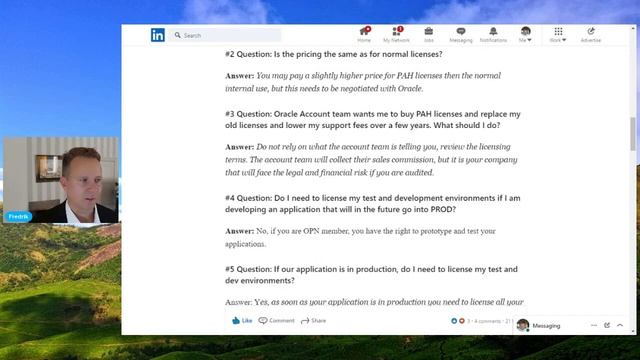Open the 4 comments link
This screenshot has height=360, width=640.
click(487, 321)
